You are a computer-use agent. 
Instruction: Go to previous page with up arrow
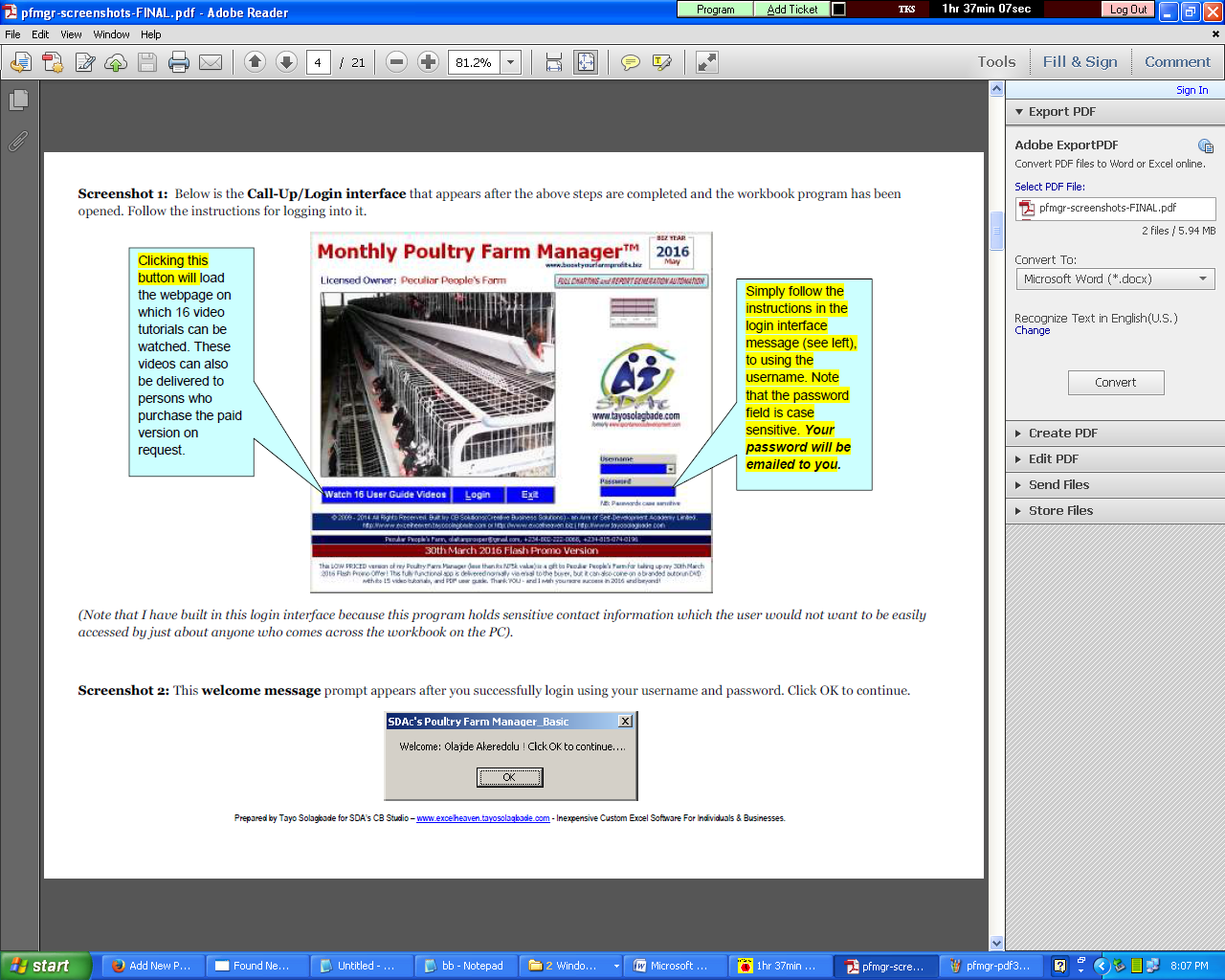click(255, 62)
